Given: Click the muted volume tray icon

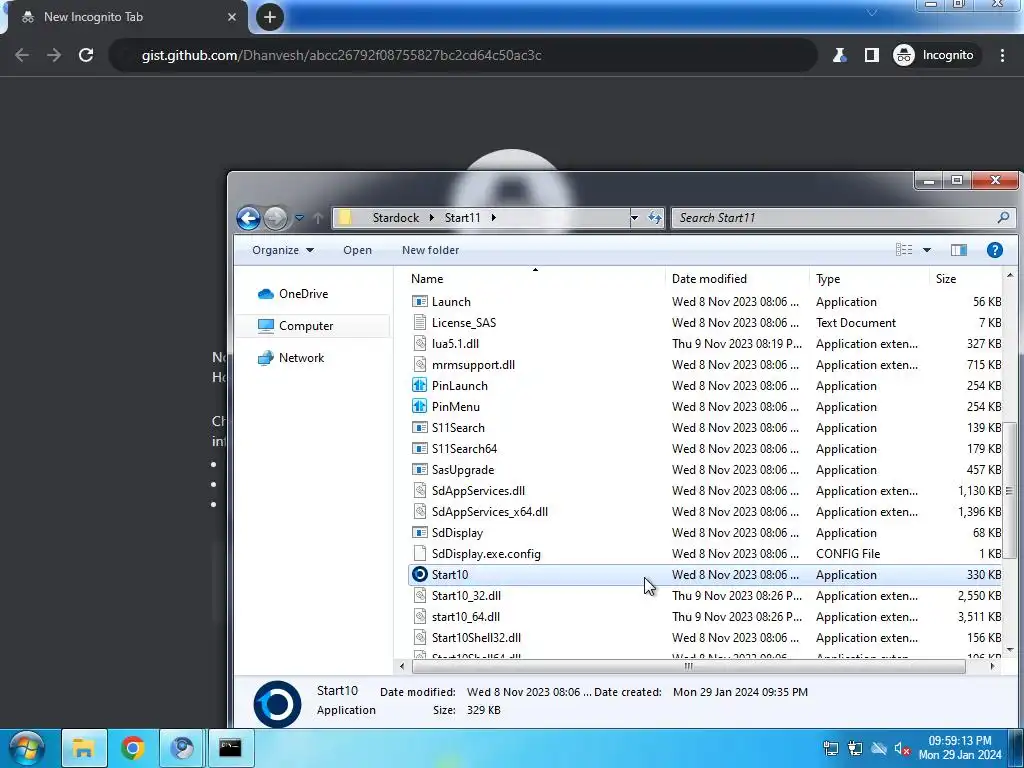Looking at the screenshot, I should click(x=902, y=748).
